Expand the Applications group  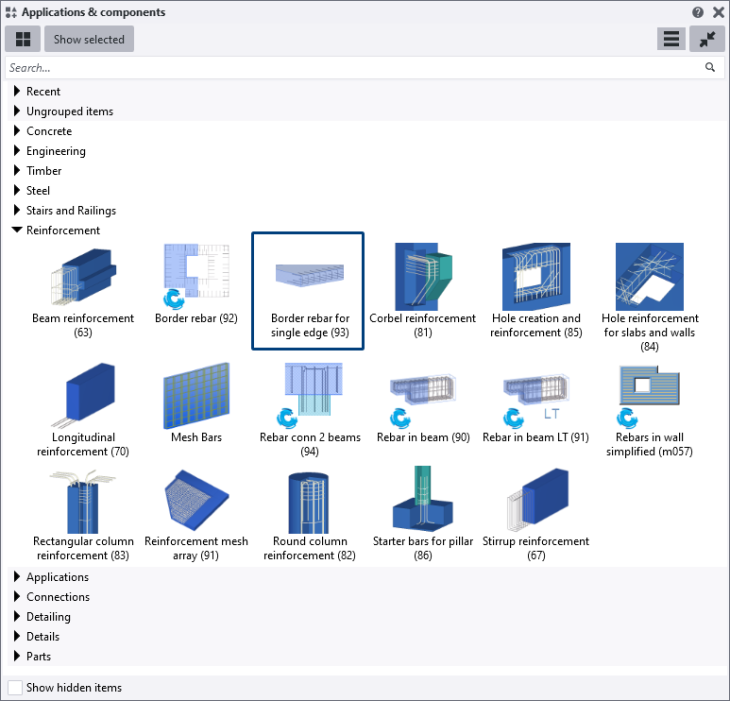[17, 577]
